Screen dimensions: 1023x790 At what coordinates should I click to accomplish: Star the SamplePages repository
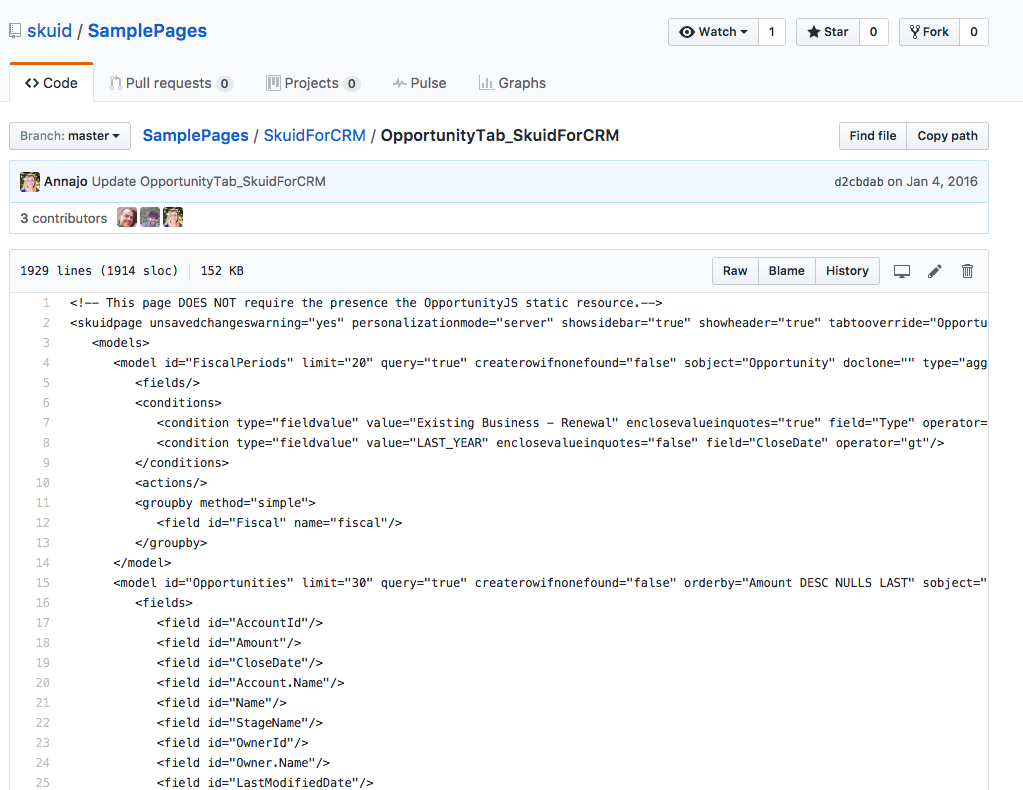(828, 32)
